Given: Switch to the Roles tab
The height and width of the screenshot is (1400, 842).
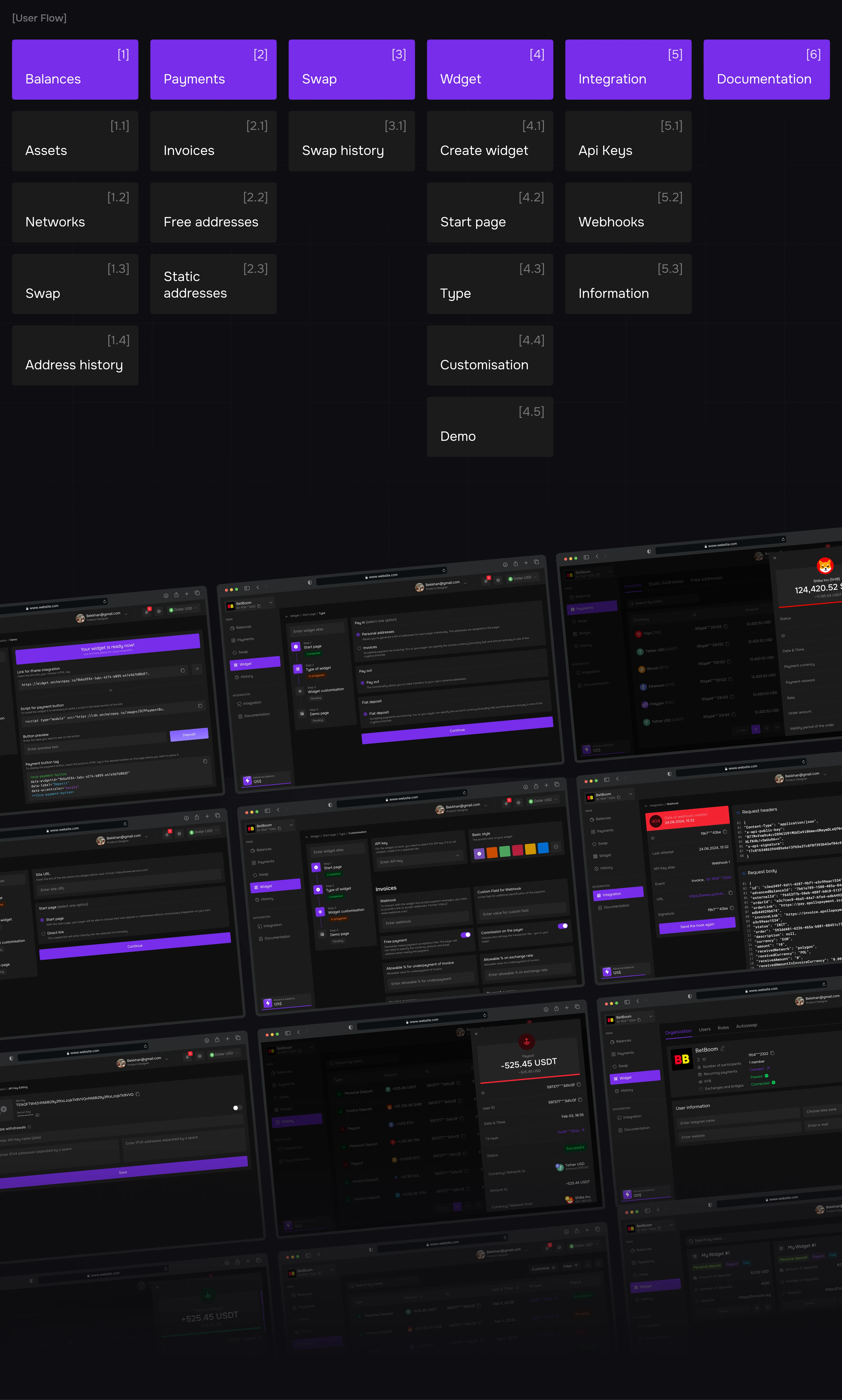Looking at the screenshot, I should coord(723,1027).
